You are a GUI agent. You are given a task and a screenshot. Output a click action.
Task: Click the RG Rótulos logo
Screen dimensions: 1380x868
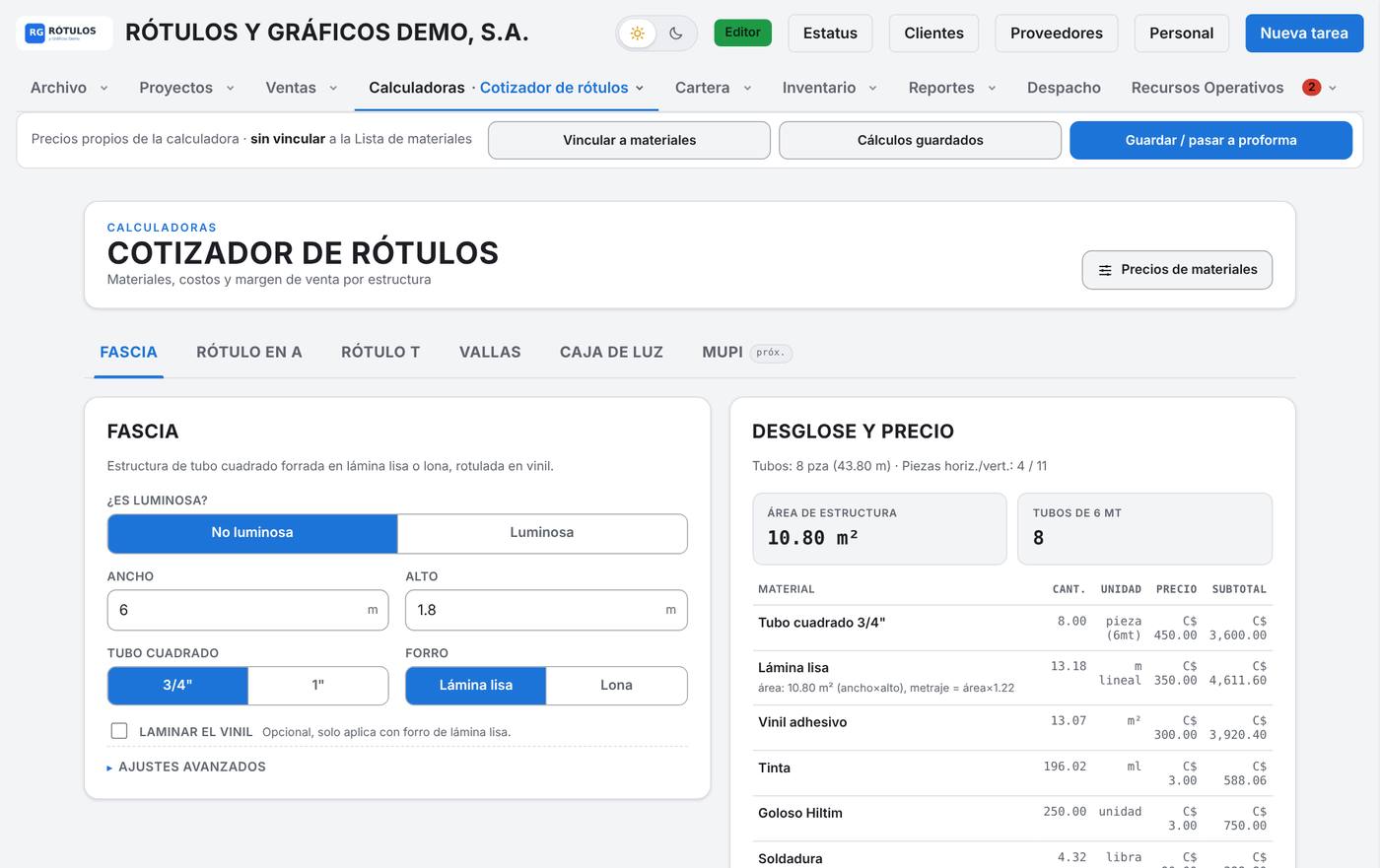[x=64, y=33]
